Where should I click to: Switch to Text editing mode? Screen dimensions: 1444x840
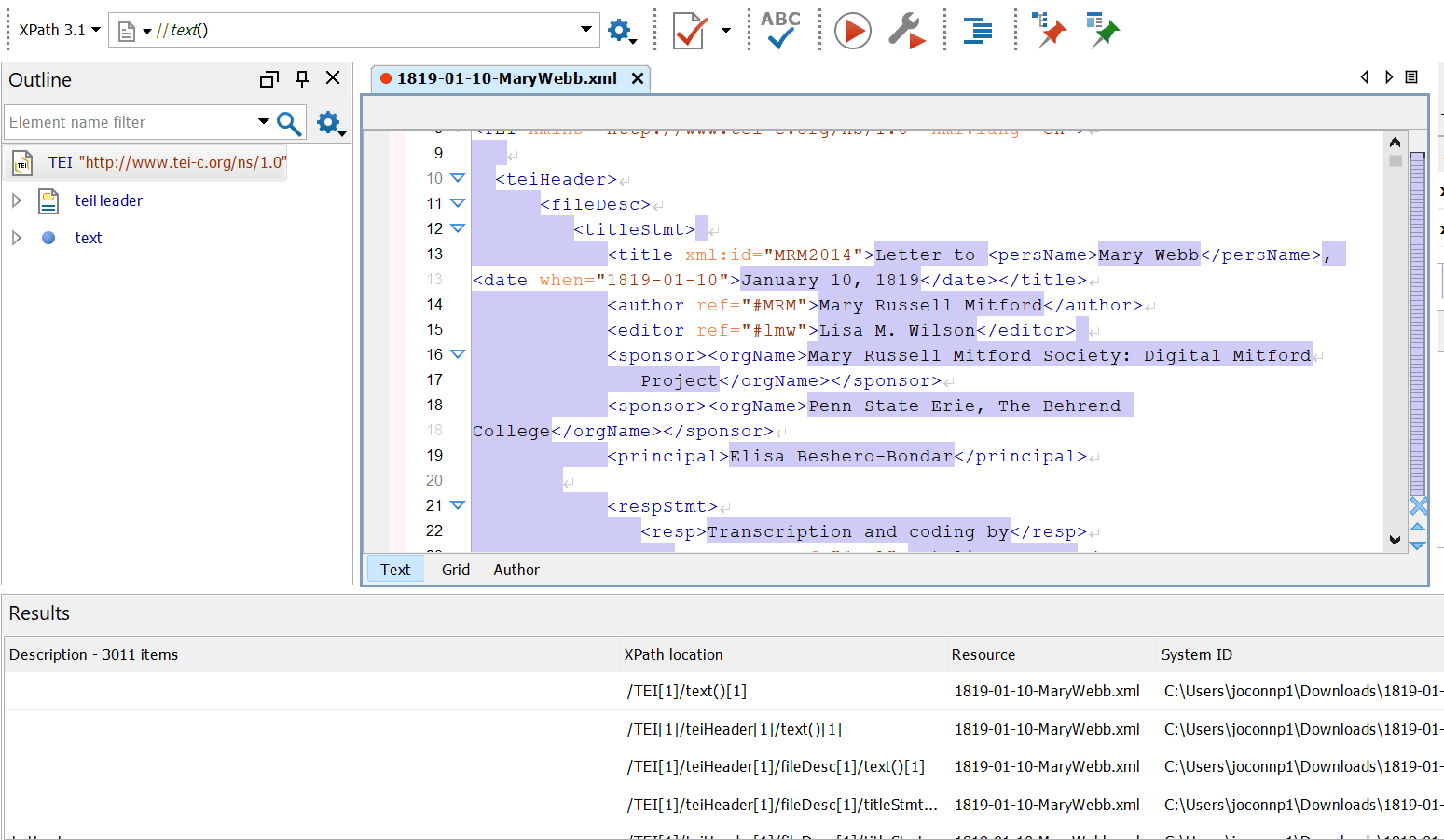395,570
